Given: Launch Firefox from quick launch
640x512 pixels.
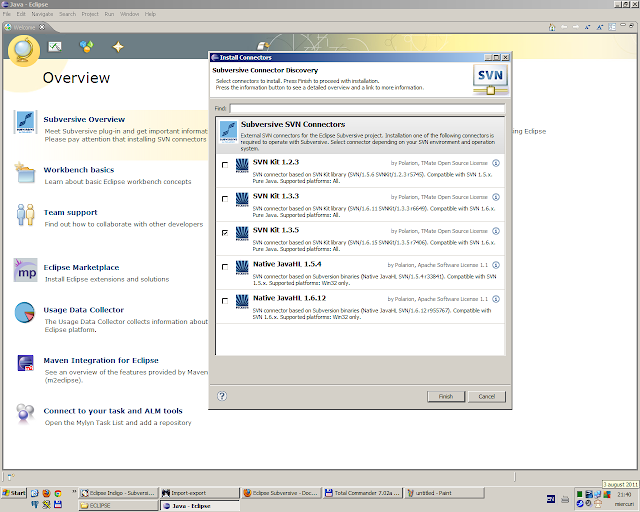Looking at the screenshot, I should 46,493.
